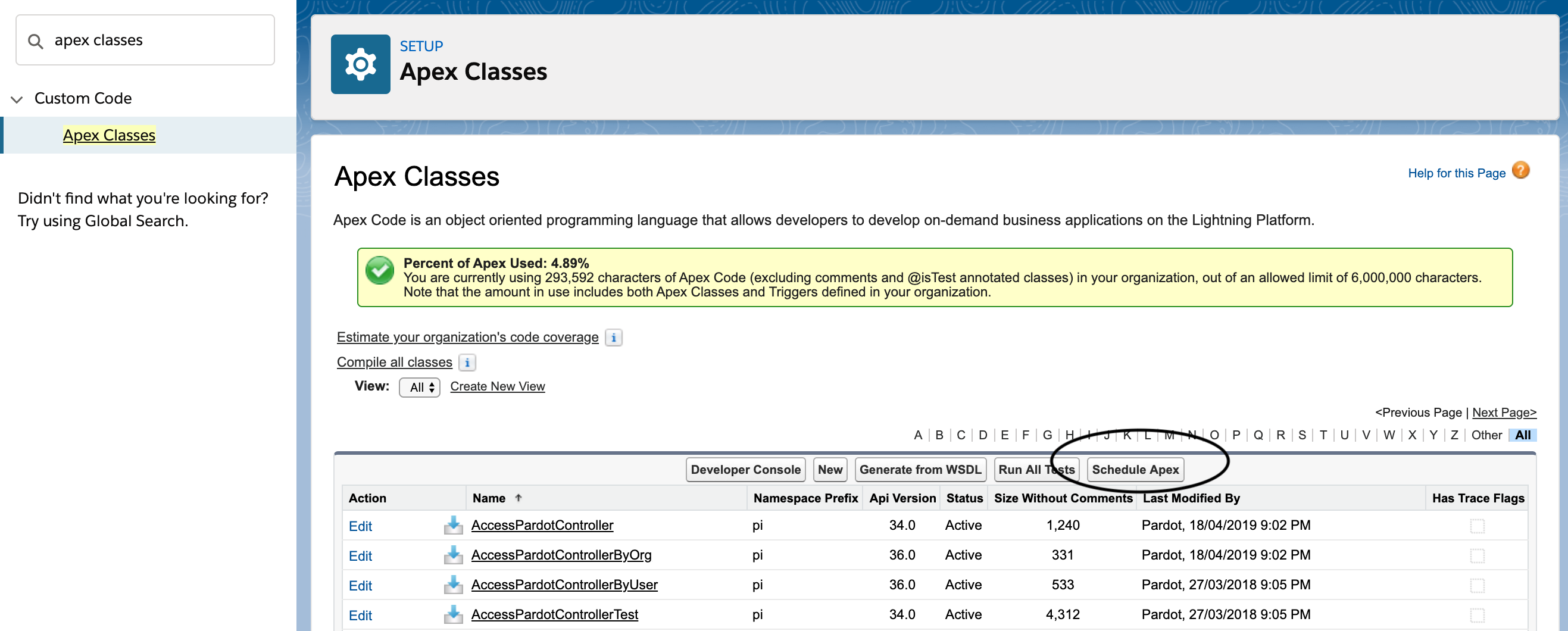Click the Setup gear icon
1568x631 pixels.
coord(360,64)
